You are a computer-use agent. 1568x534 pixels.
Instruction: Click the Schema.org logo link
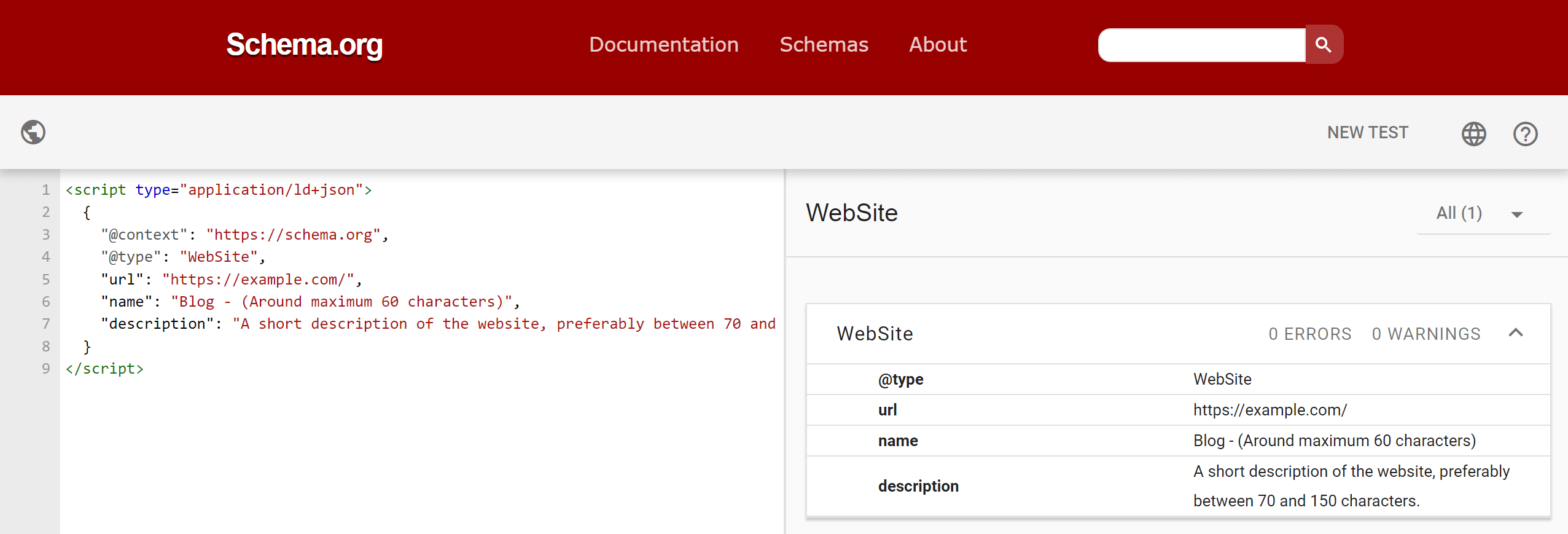[304, 45]
